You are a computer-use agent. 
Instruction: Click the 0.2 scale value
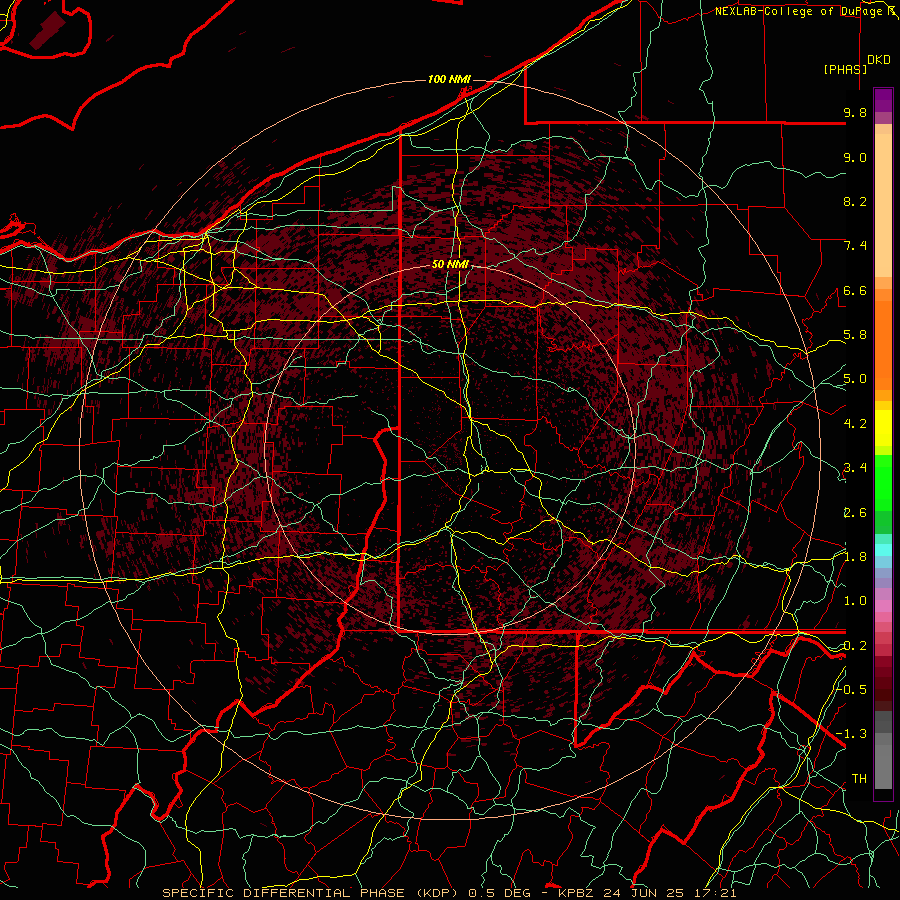pos(855,646)
